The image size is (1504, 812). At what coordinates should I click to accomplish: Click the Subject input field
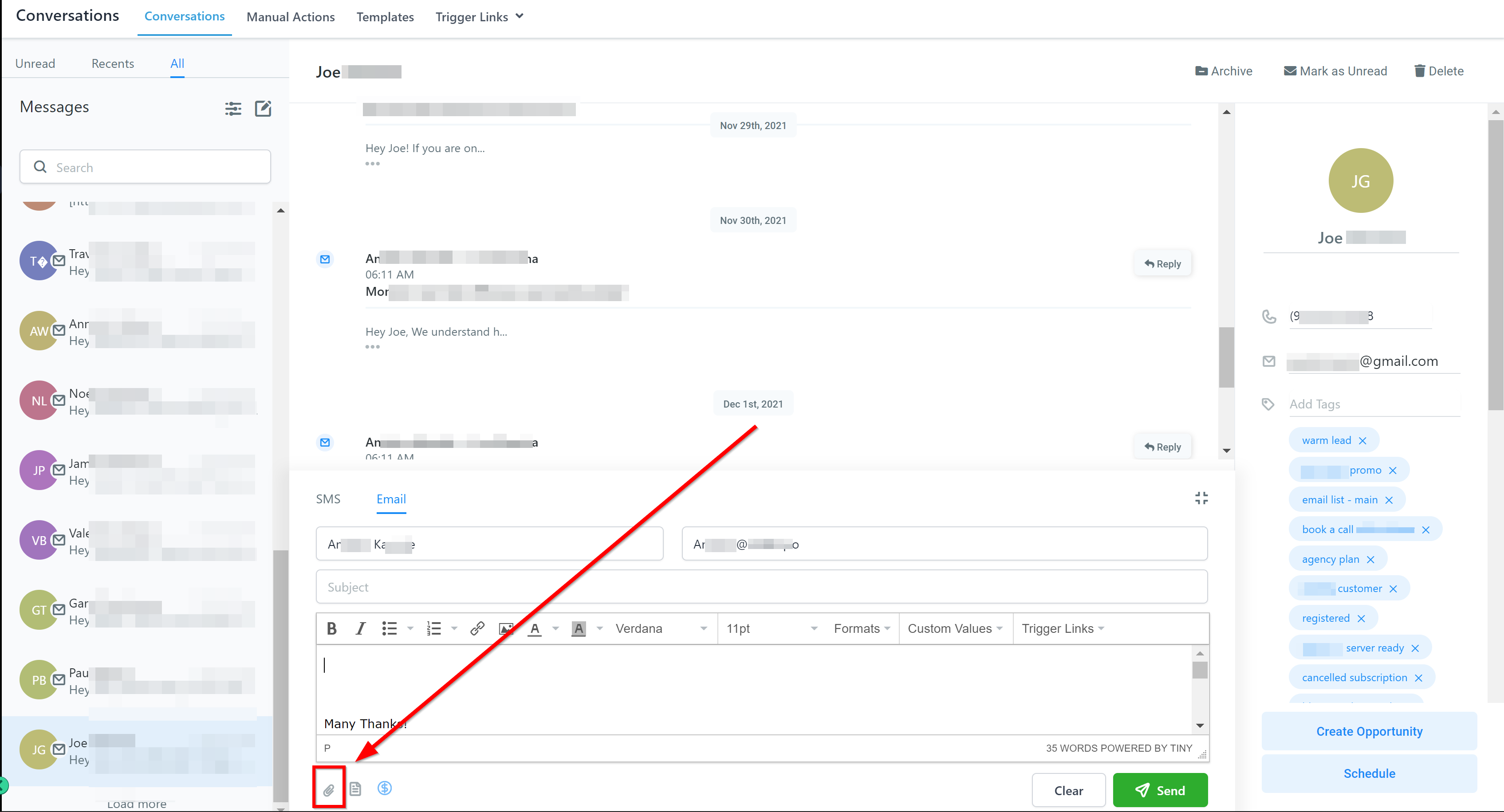(x=761, y=587)
